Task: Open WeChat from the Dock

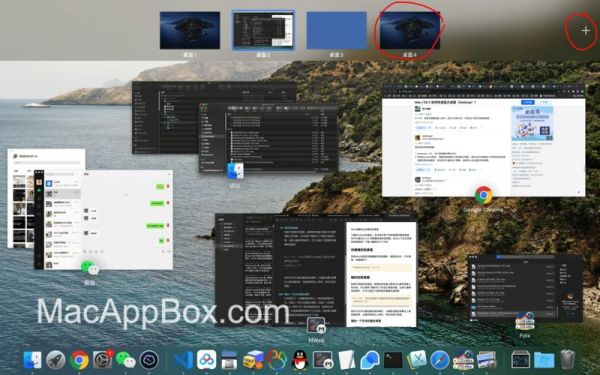Action: pos(126,360)
